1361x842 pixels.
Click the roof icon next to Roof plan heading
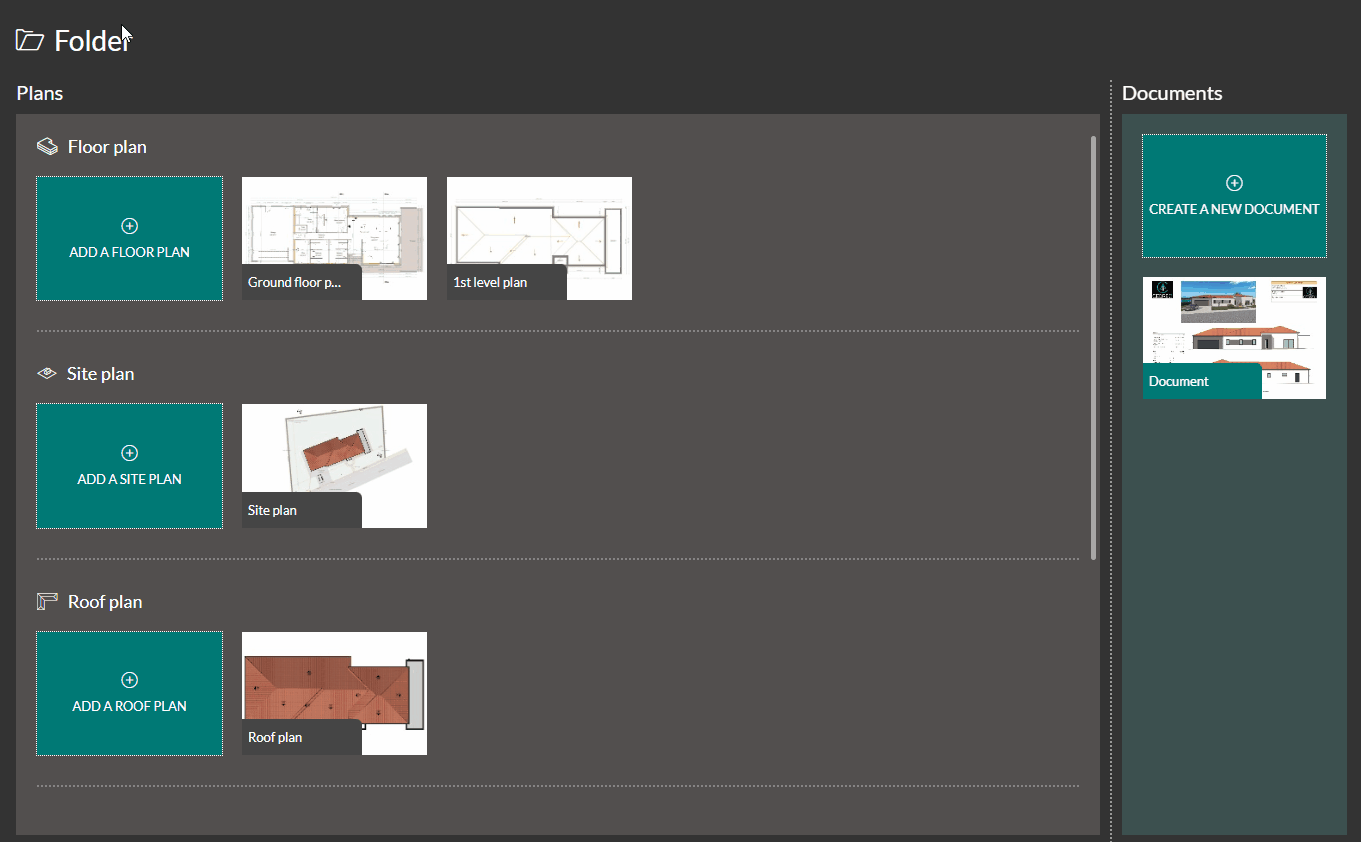(x=46, y=599)
